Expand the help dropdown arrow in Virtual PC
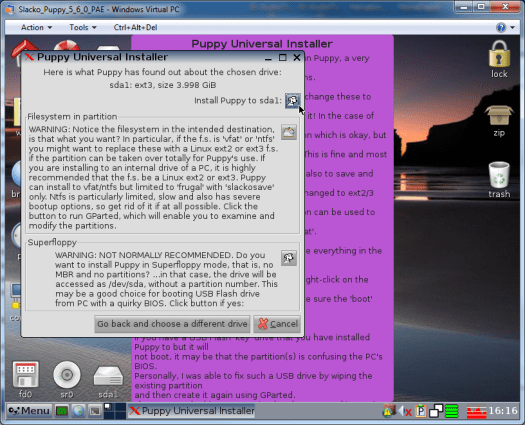525x425 pixels. click(x=513, y=27)
